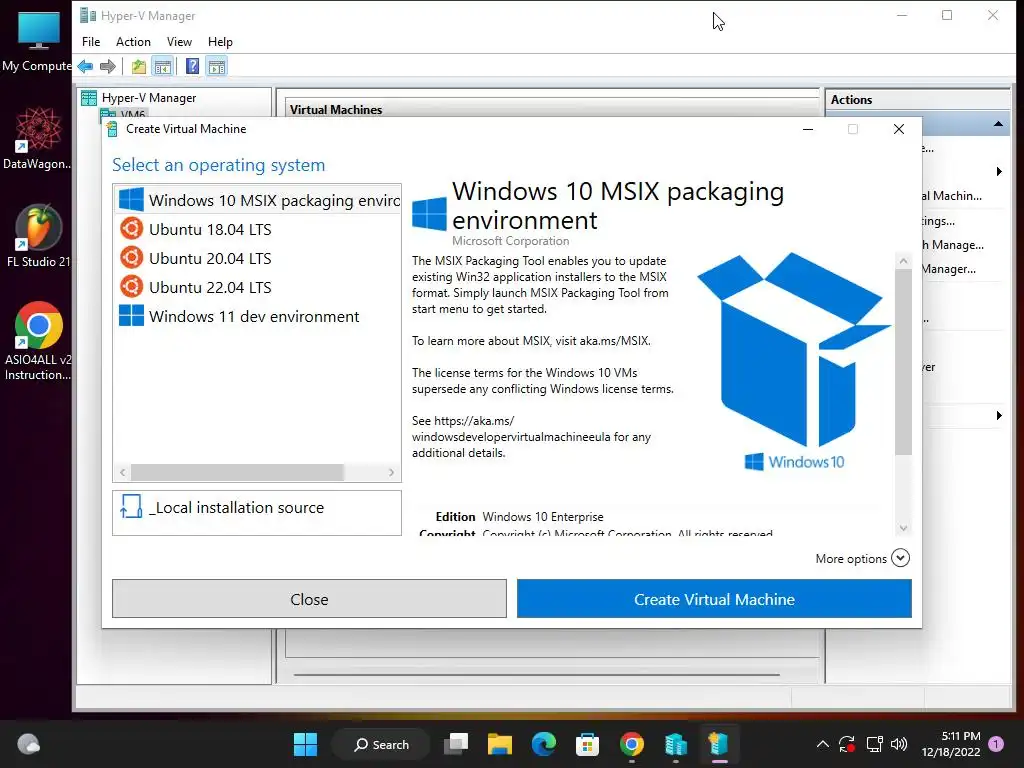Click the description pane vertical scrollbar thumb
This screenshot has width=1024, height=768.
pos(903,361)
